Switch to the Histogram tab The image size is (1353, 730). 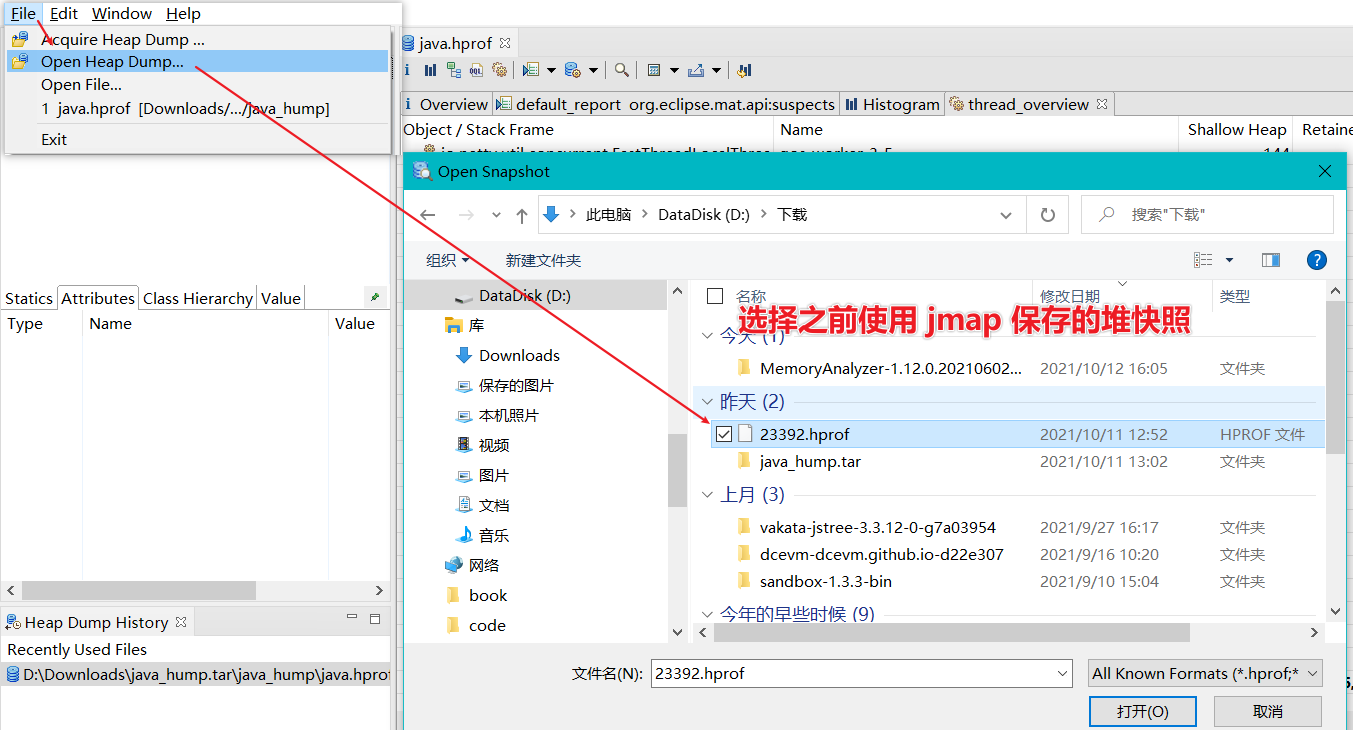(x=893, y=104)
